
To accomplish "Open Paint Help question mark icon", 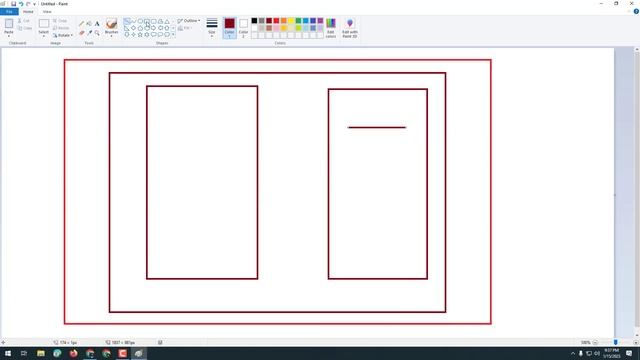I will [x=636, y=11].
